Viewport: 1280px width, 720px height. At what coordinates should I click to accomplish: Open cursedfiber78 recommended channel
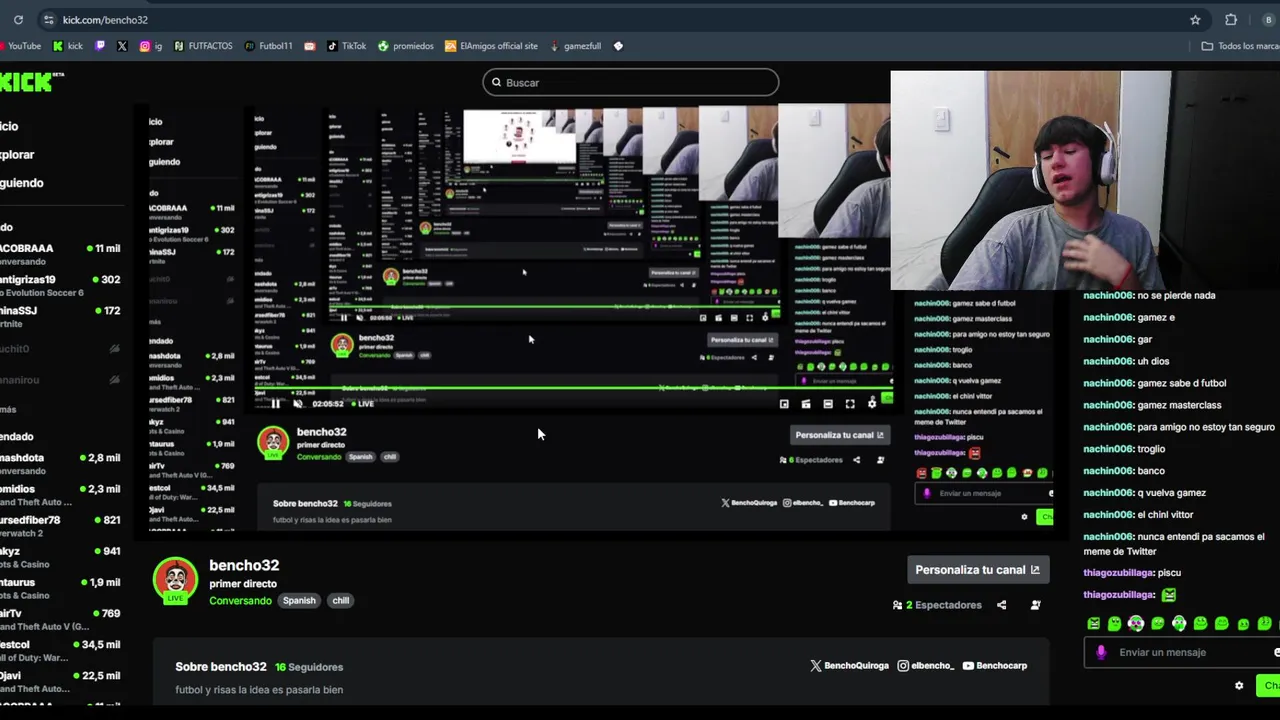tap(60, 526)
